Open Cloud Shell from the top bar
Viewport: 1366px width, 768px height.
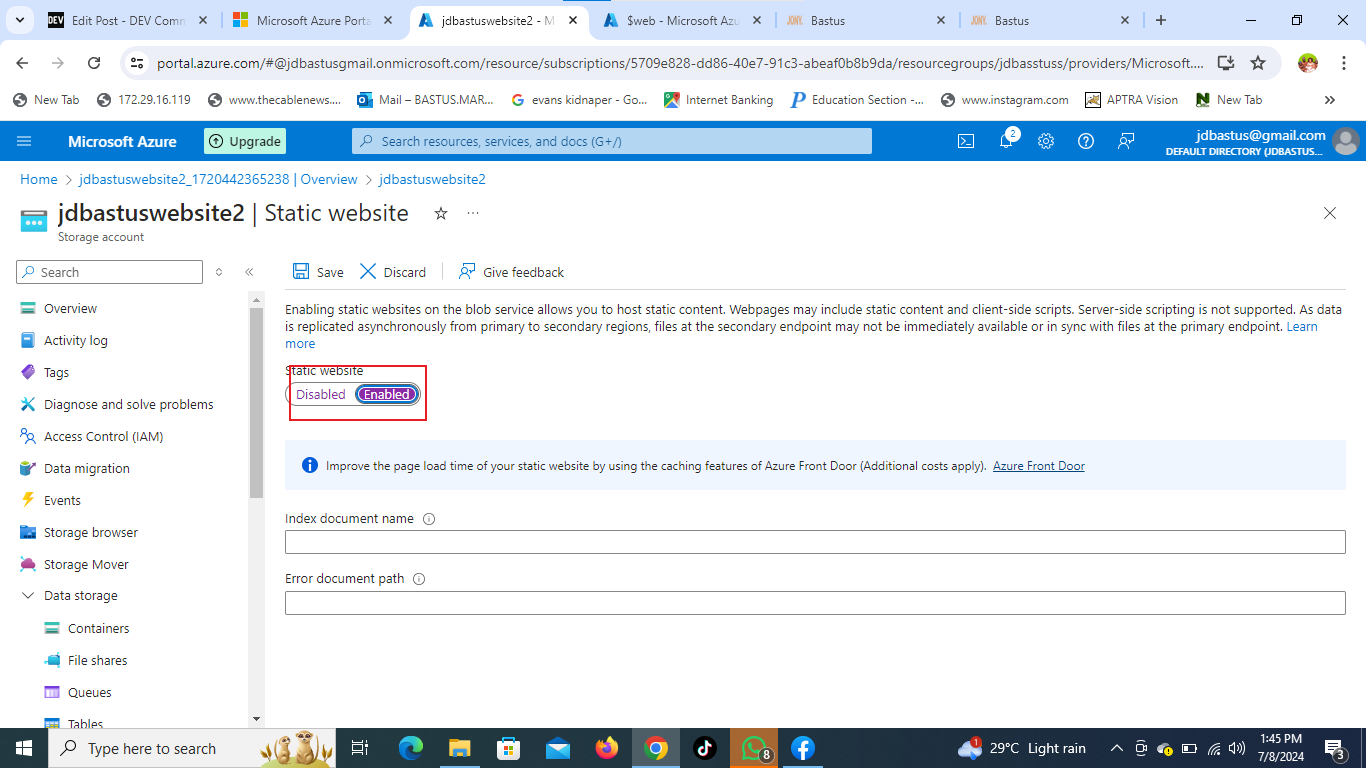click(966, 141)
